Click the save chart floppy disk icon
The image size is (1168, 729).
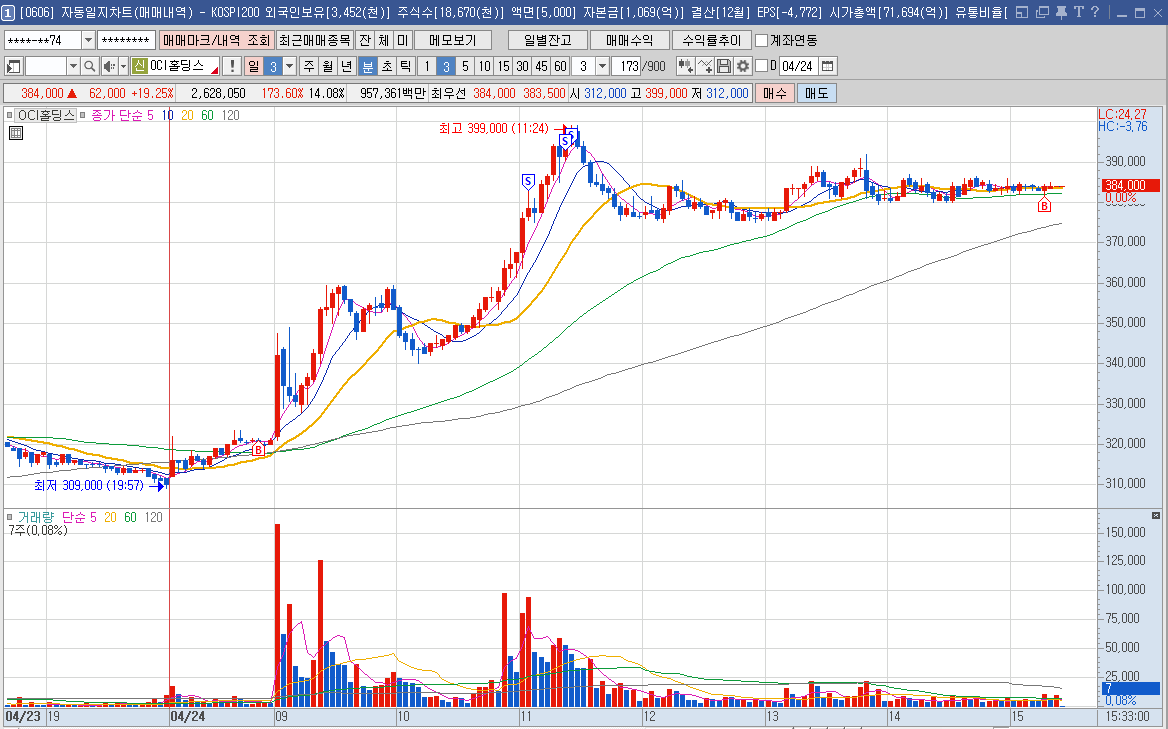tap(724, 66)
